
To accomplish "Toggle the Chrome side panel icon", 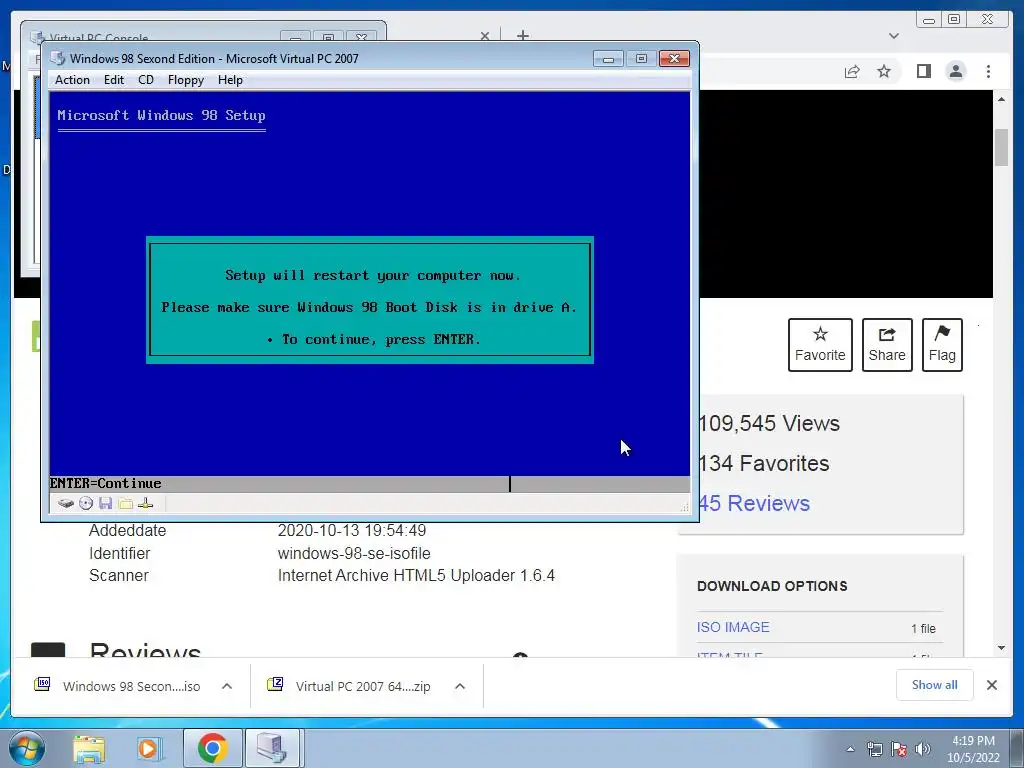I will click(923, 71).
